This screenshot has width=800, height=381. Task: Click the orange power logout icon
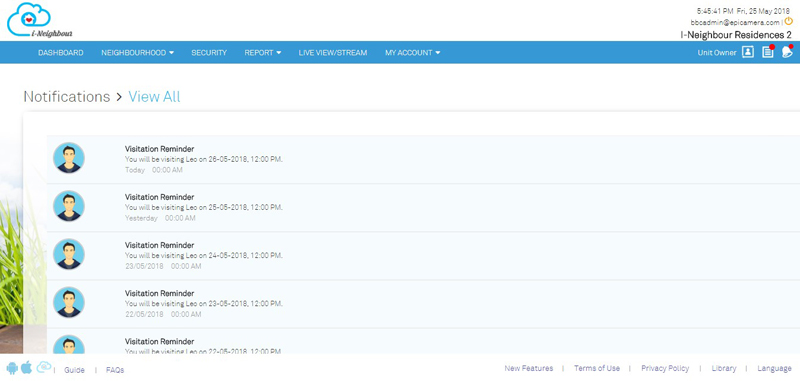[x=789, y=21]
